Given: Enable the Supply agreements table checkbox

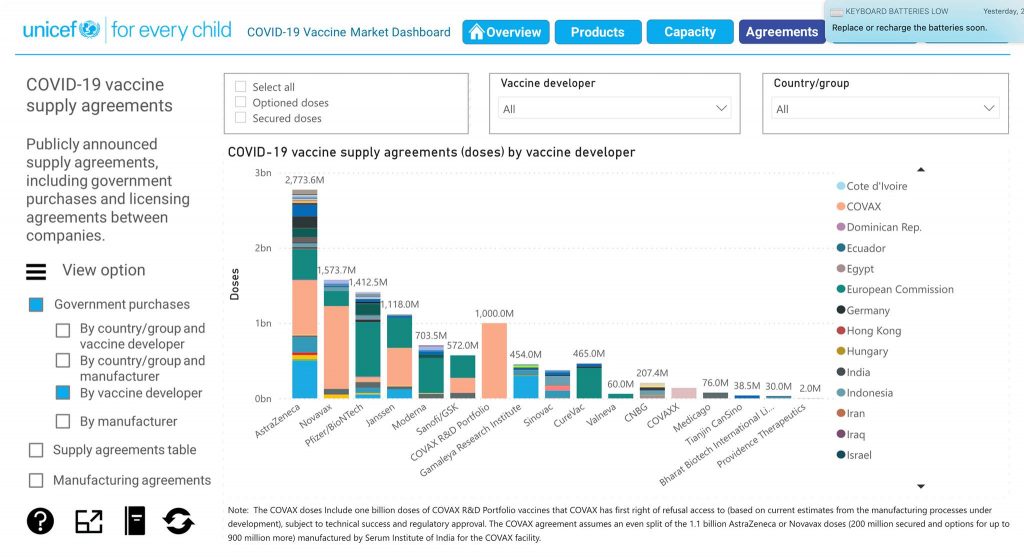Looking at the screenshot, I should [37, 450].
